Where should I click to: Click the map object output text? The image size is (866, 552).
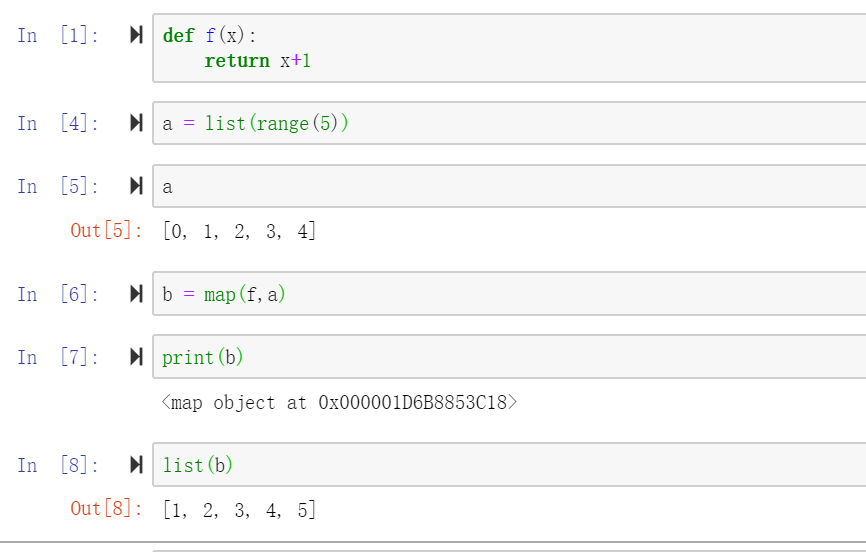(x=339, y=402)
